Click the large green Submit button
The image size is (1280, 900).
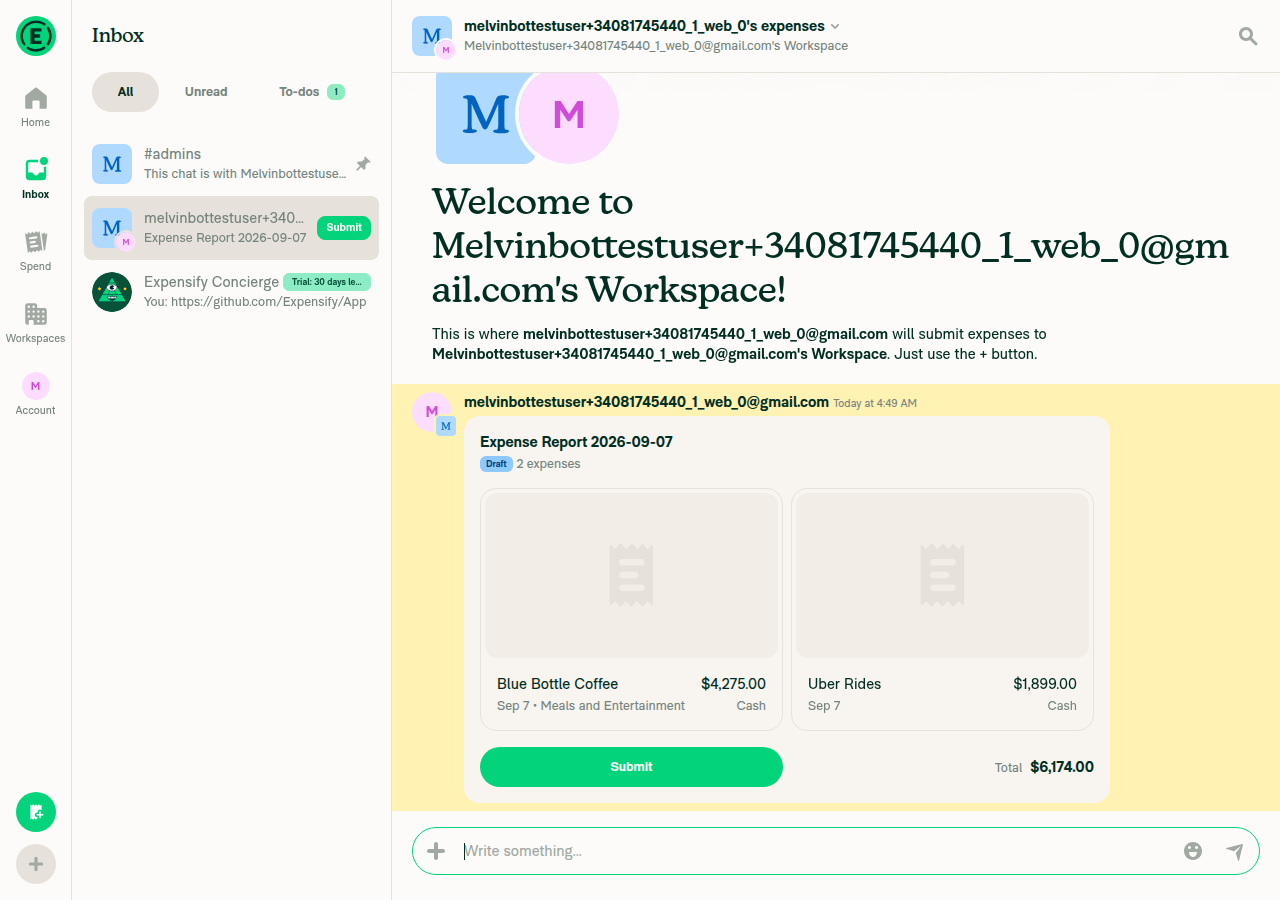[631, 767]
